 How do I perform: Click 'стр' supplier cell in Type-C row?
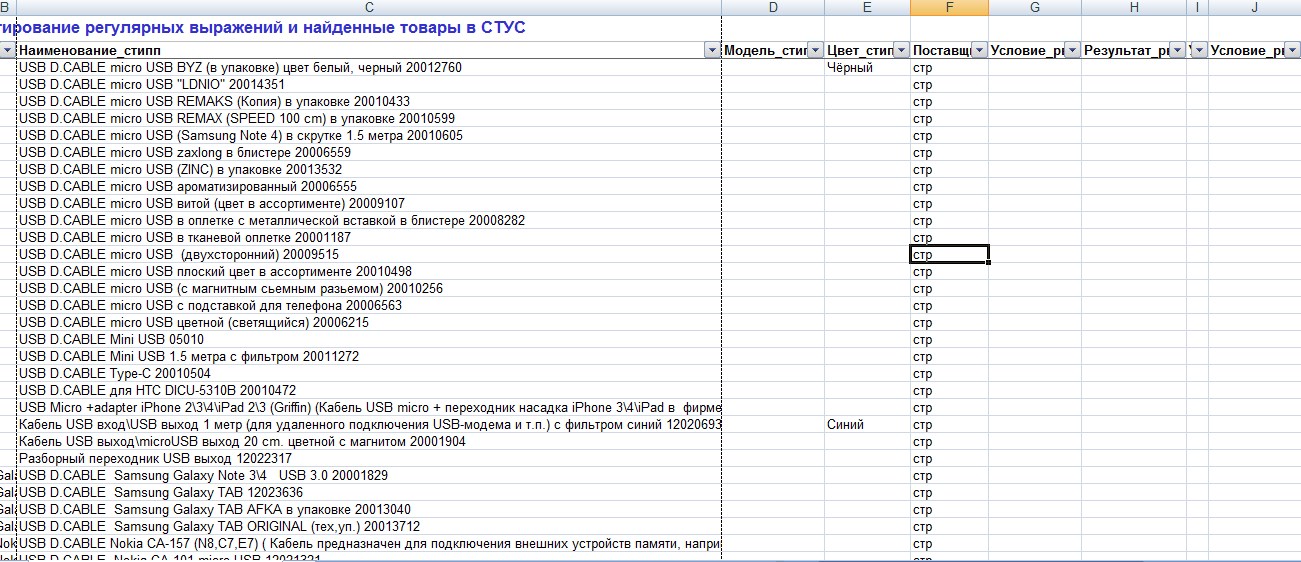[949, 374]
